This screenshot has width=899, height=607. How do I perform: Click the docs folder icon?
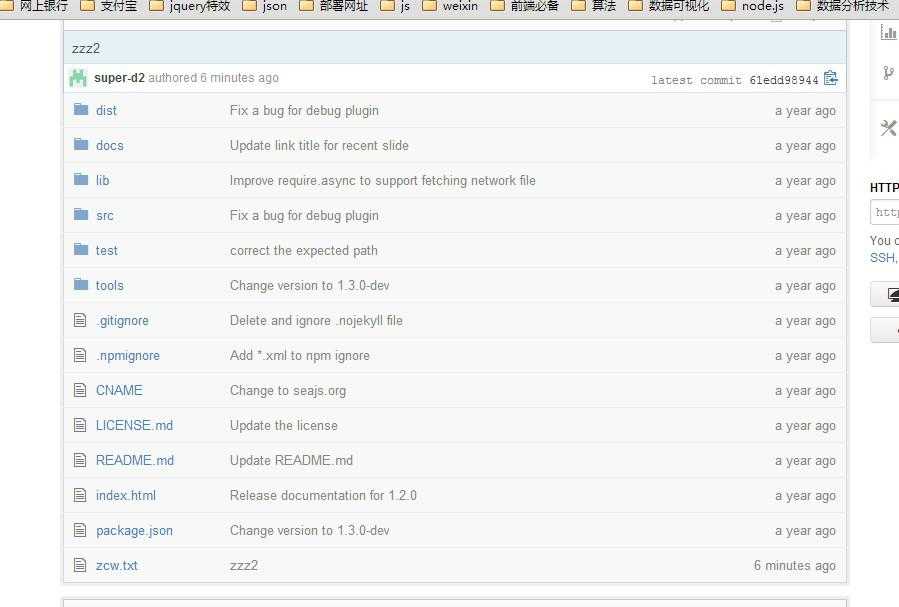click(81, 144)
